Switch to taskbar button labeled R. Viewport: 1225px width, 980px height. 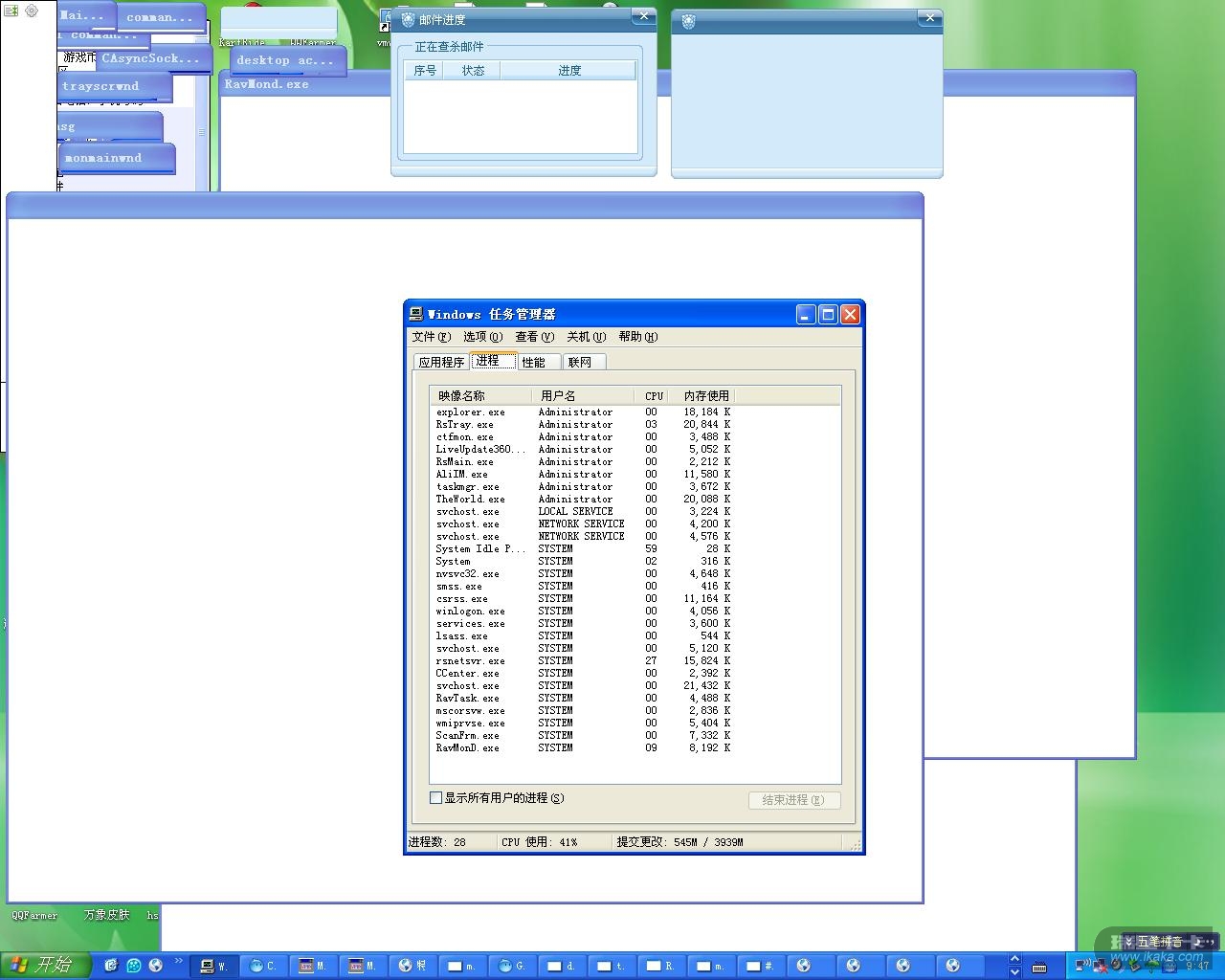click(x=661, y=966)
